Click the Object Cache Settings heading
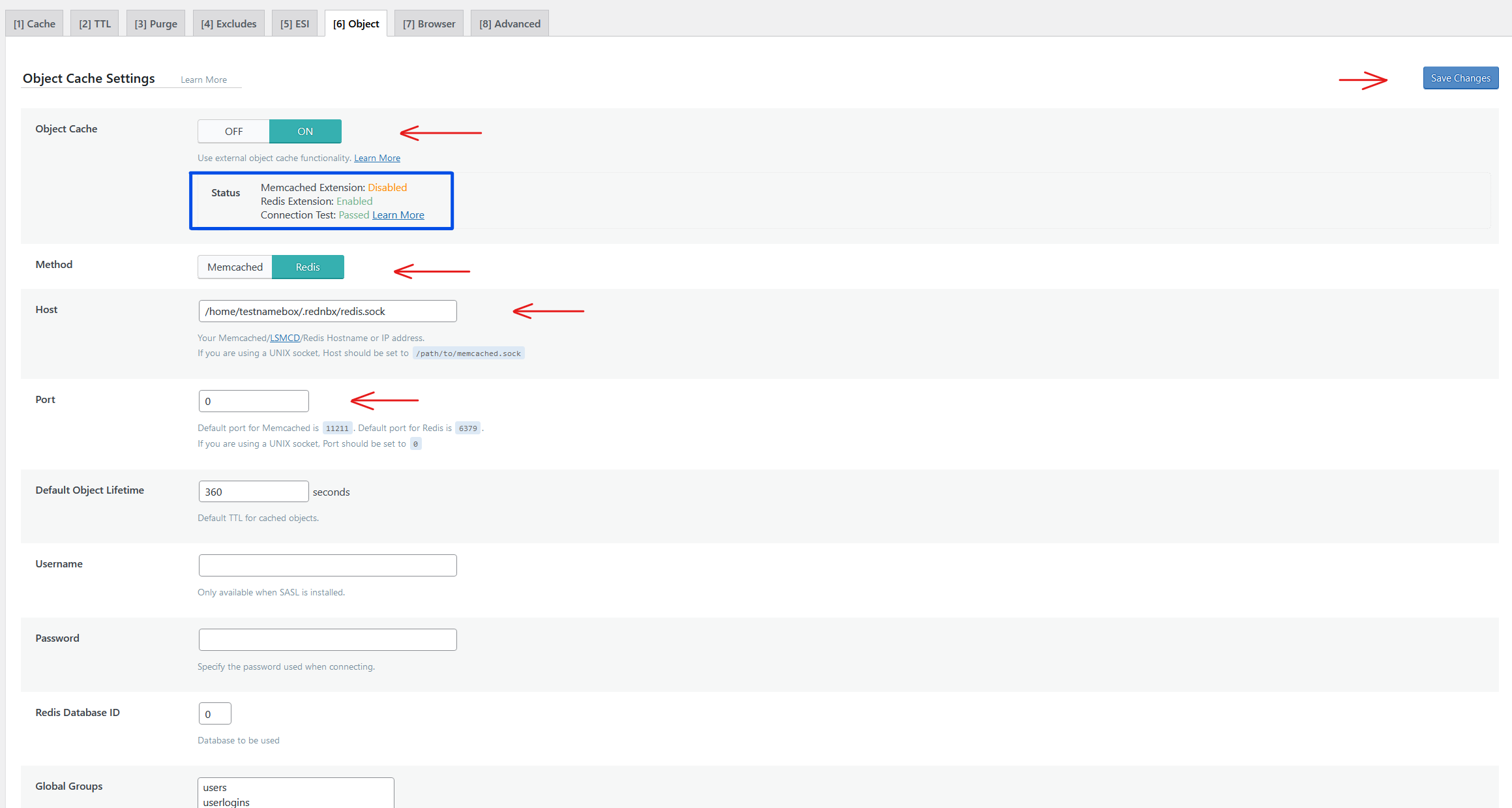Image resolution: width=1512 pixels, height=808 pixels. point(89,78)
